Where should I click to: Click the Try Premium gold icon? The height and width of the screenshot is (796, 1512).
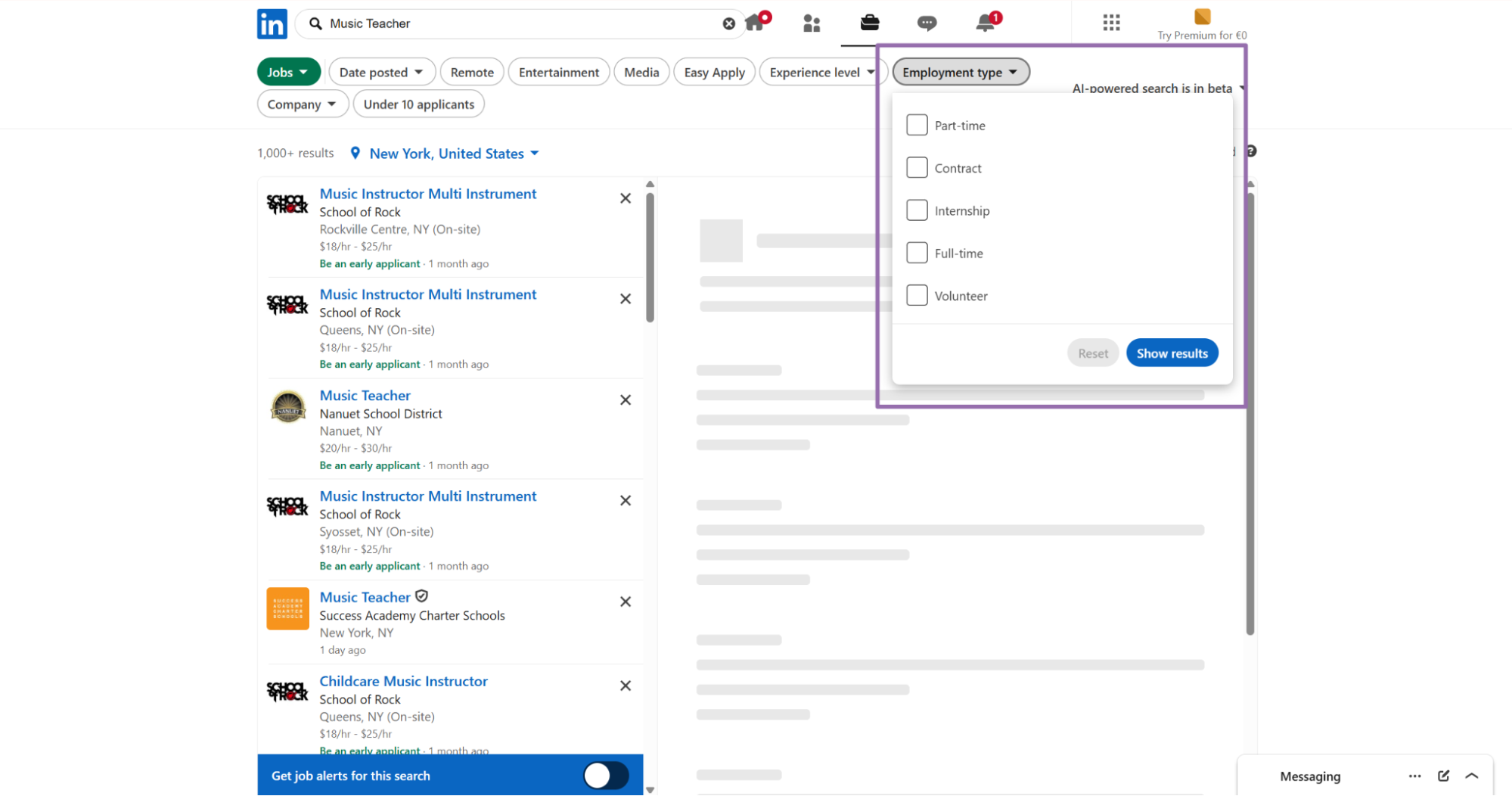point(1202,17)
